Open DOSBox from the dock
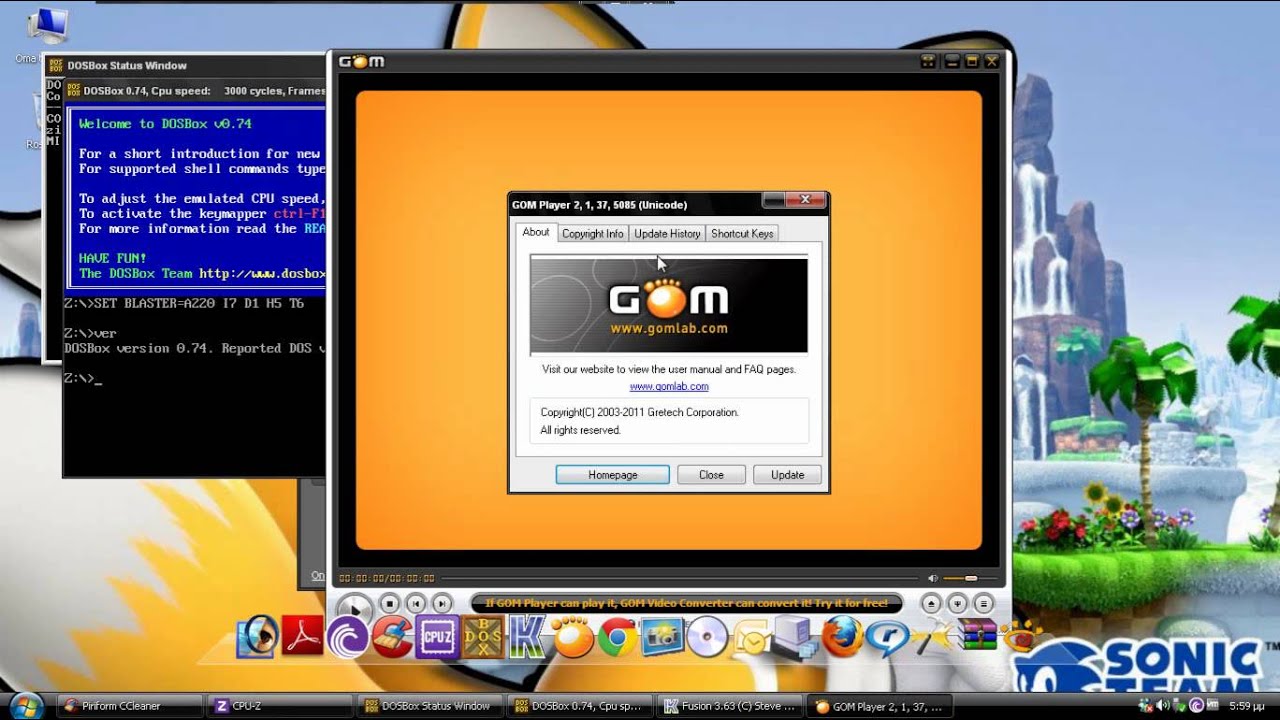The height and width of the screenshot is (720, 1280). pyautogui.click(x=483, y=636)
